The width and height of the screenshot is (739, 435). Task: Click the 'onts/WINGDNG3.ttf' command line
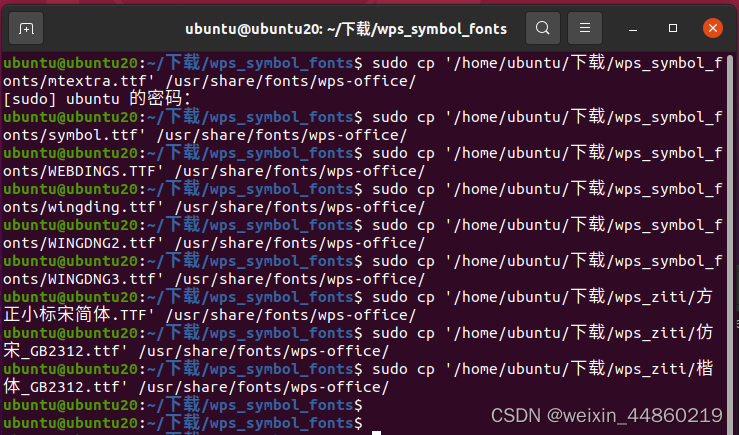[214, 279]
